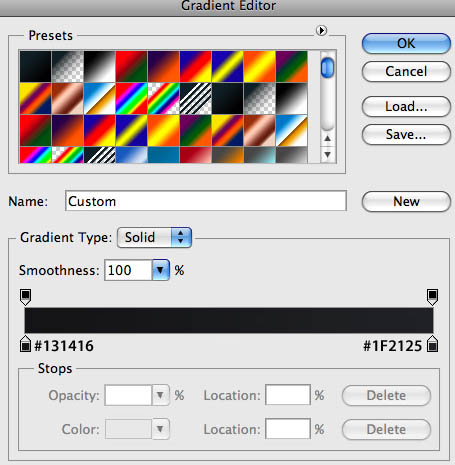Open the Presets flyout menu arrow
This screenshot has width=455, height=465.
point(321,31)
